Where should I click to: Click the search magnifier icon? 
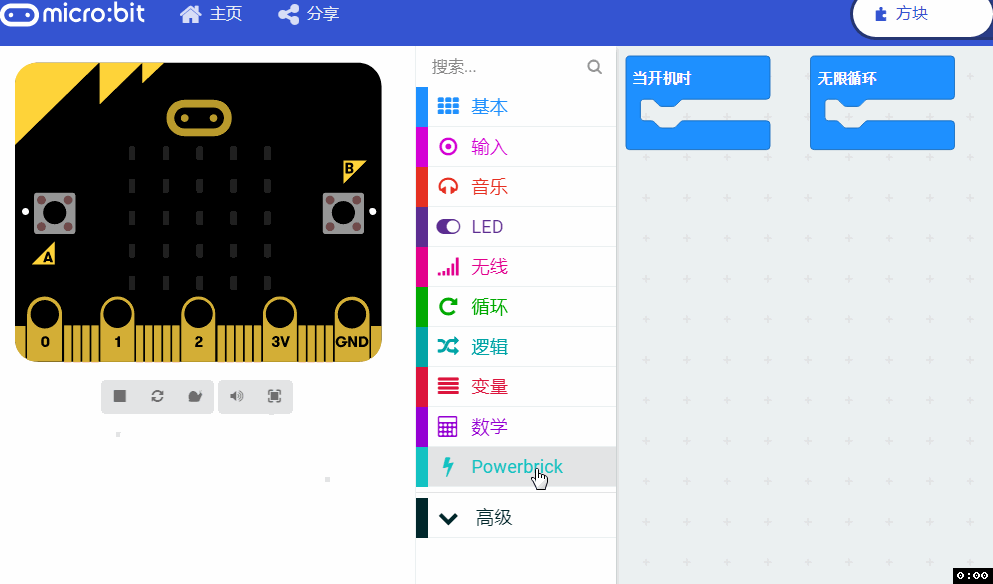[x=594, y=67]
